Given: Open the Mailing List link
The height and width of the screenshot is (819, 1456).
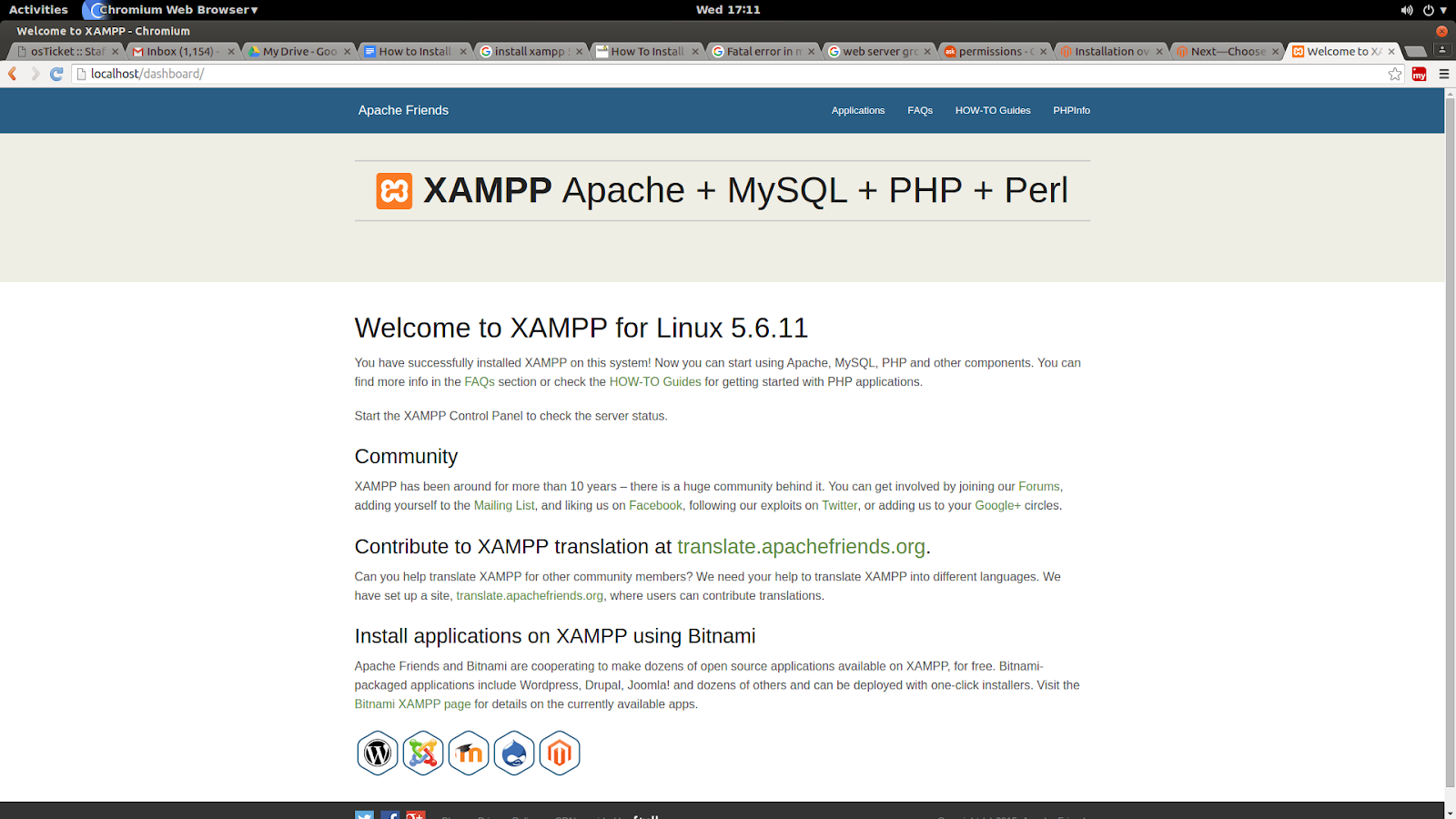Looking at the screenshot, I should 504,506.
